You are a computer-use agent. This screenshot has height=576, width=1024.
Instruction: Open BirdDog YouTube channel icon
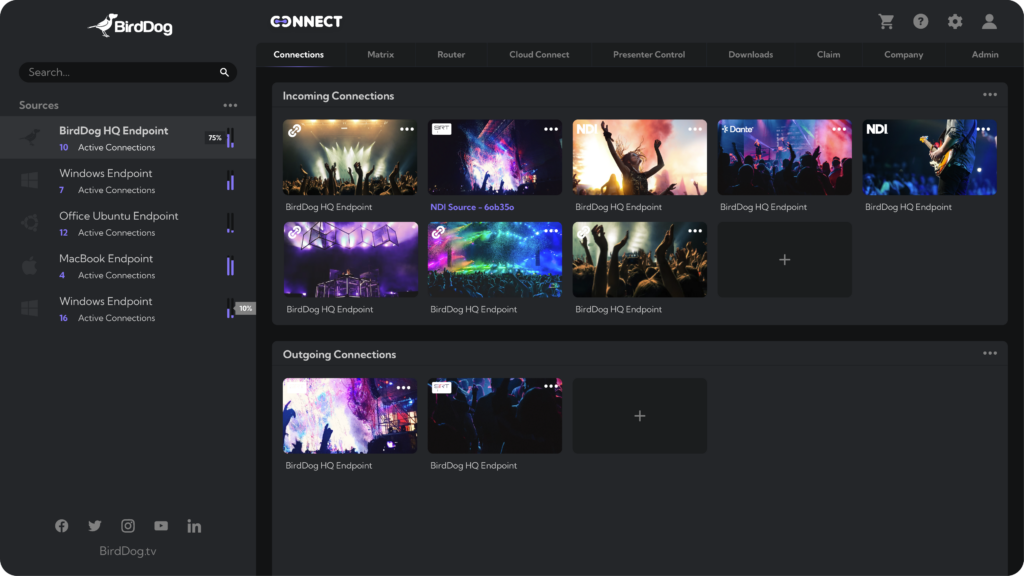pyautogui.click(x=161, y=526)
